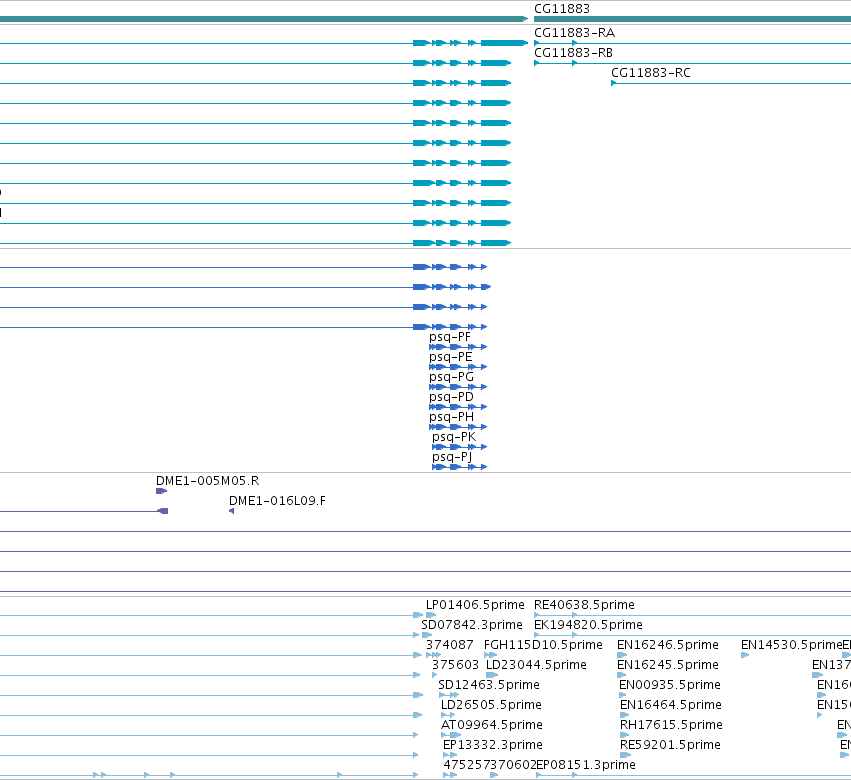Click the EN16246.5prime EST label
This screenshot has height=780, width=851.
click(x=668, y=645)
